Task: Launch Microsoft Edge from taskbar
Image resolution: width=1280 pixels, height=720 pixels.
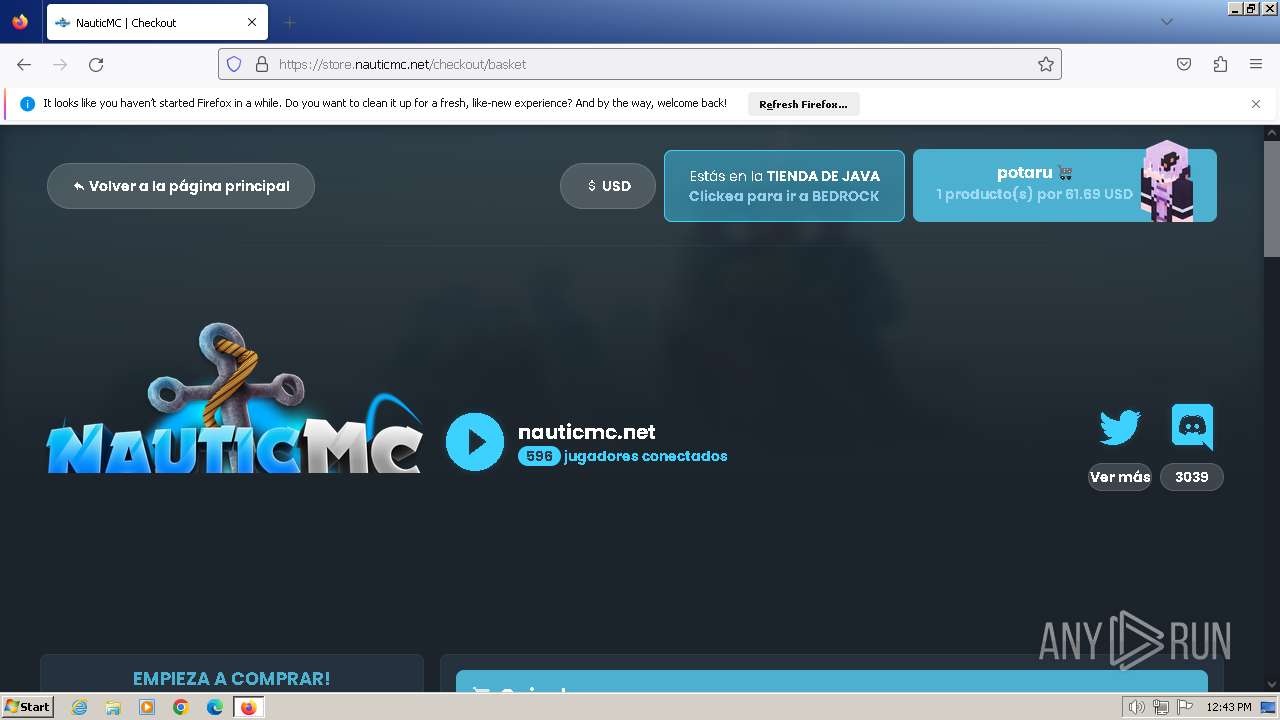Action: (x=215, y=707)
